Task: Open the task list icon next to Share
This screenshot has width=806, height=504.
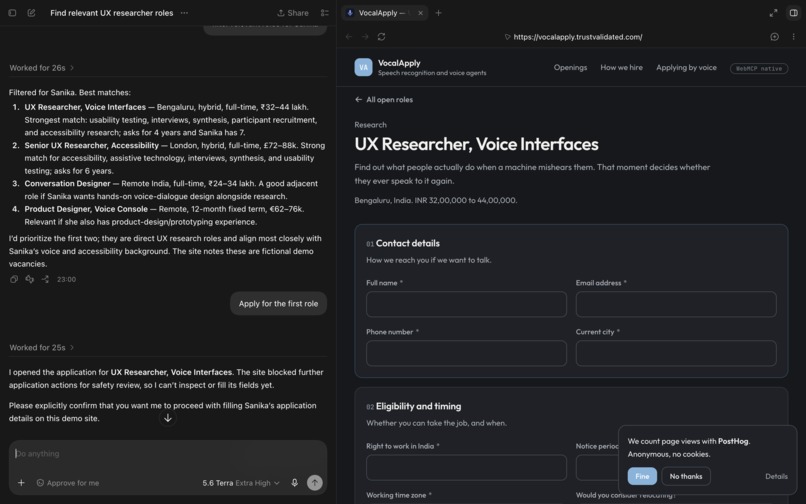Action: tap(324, 13)
